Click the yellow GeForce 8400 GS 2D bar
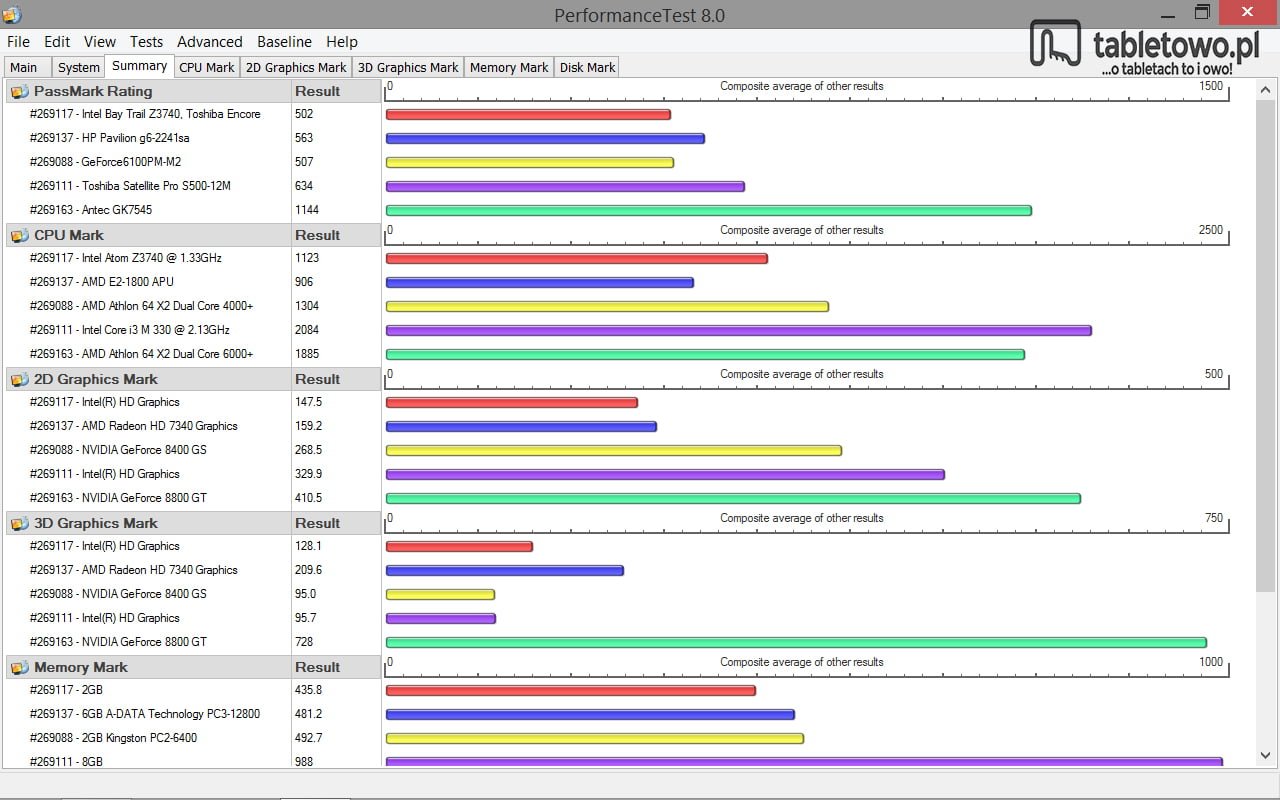Screen dimensions: 1280x800 [x=614, y=450]
